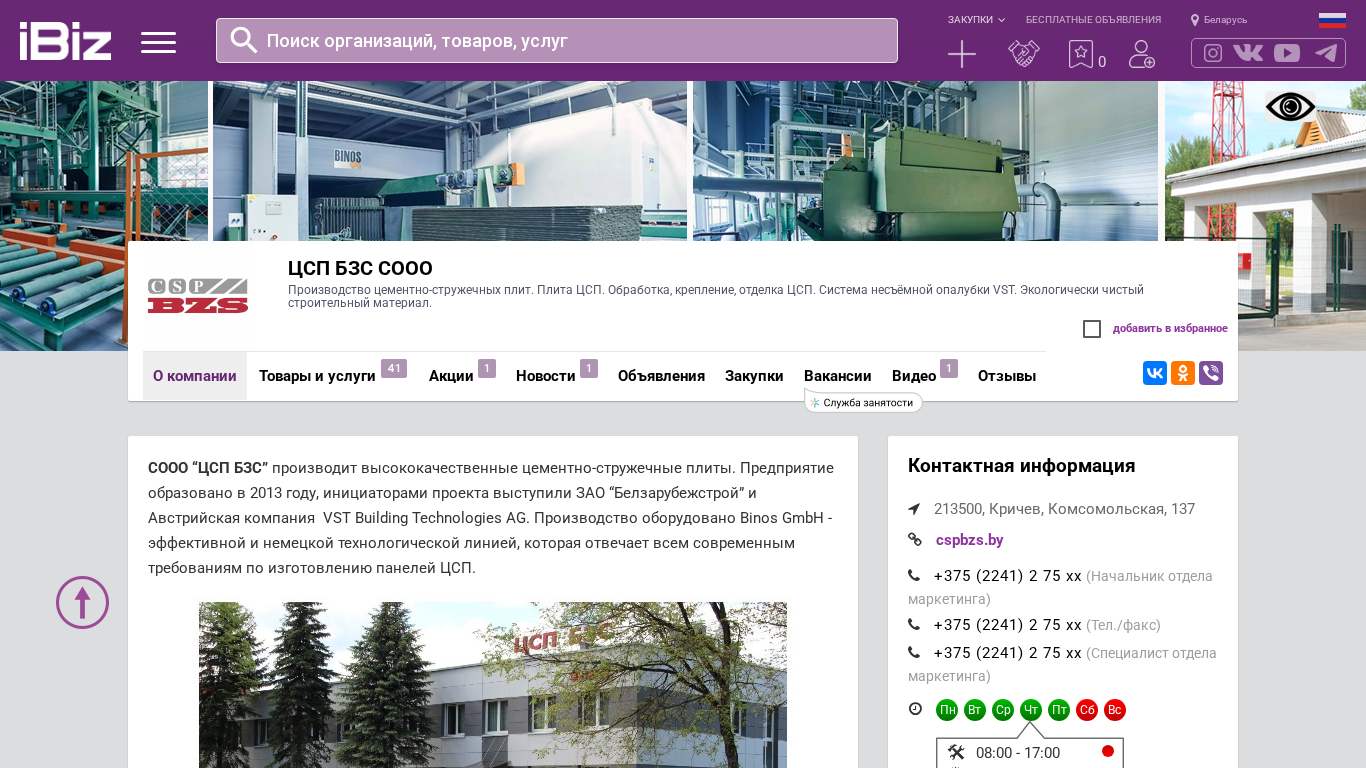Click the Служба занятости badge
This screenshot has height=768, width=1366.
(x=863, y=402)
